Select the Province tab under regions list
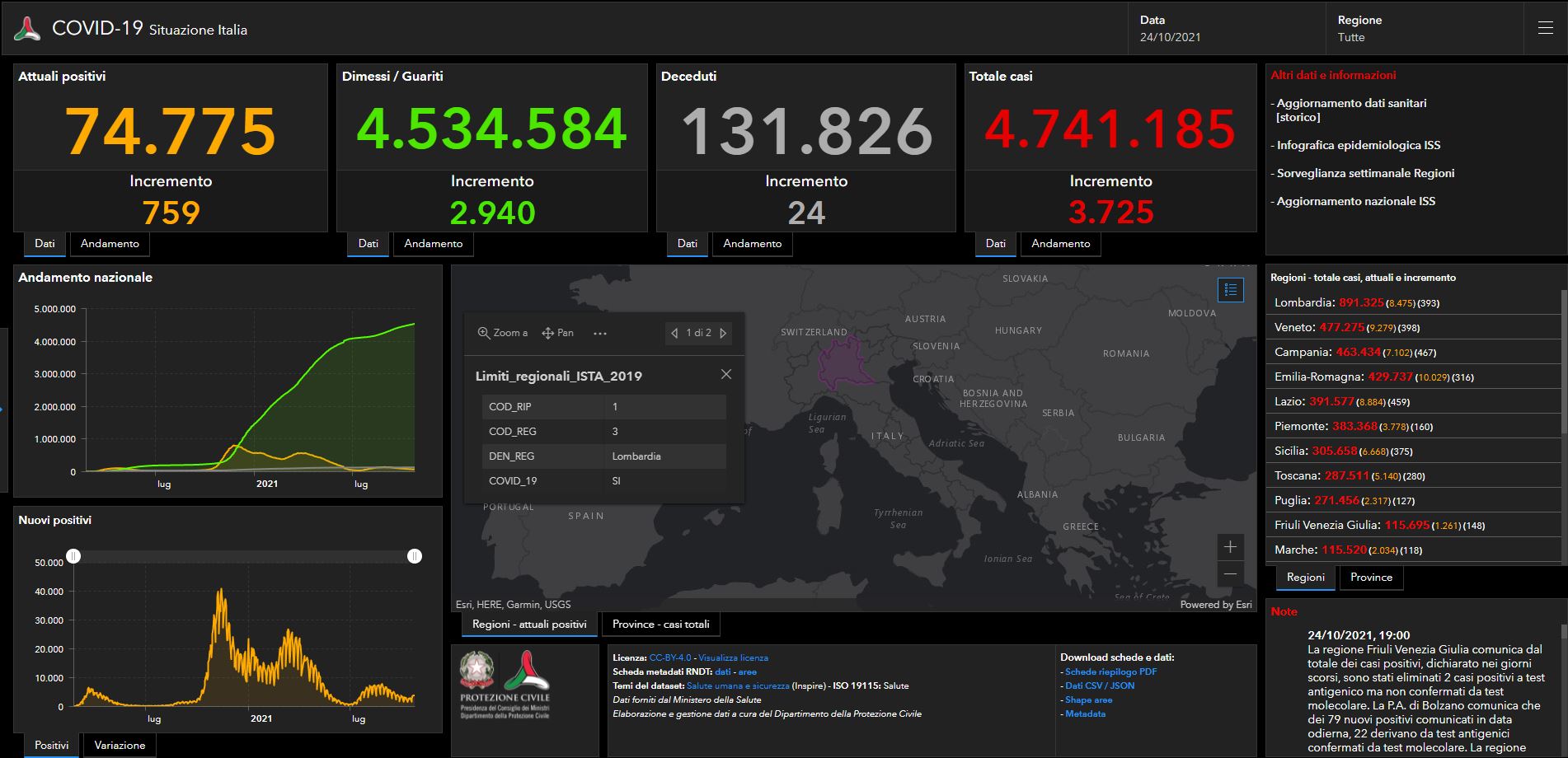1568x758 pixels. 1371,578
